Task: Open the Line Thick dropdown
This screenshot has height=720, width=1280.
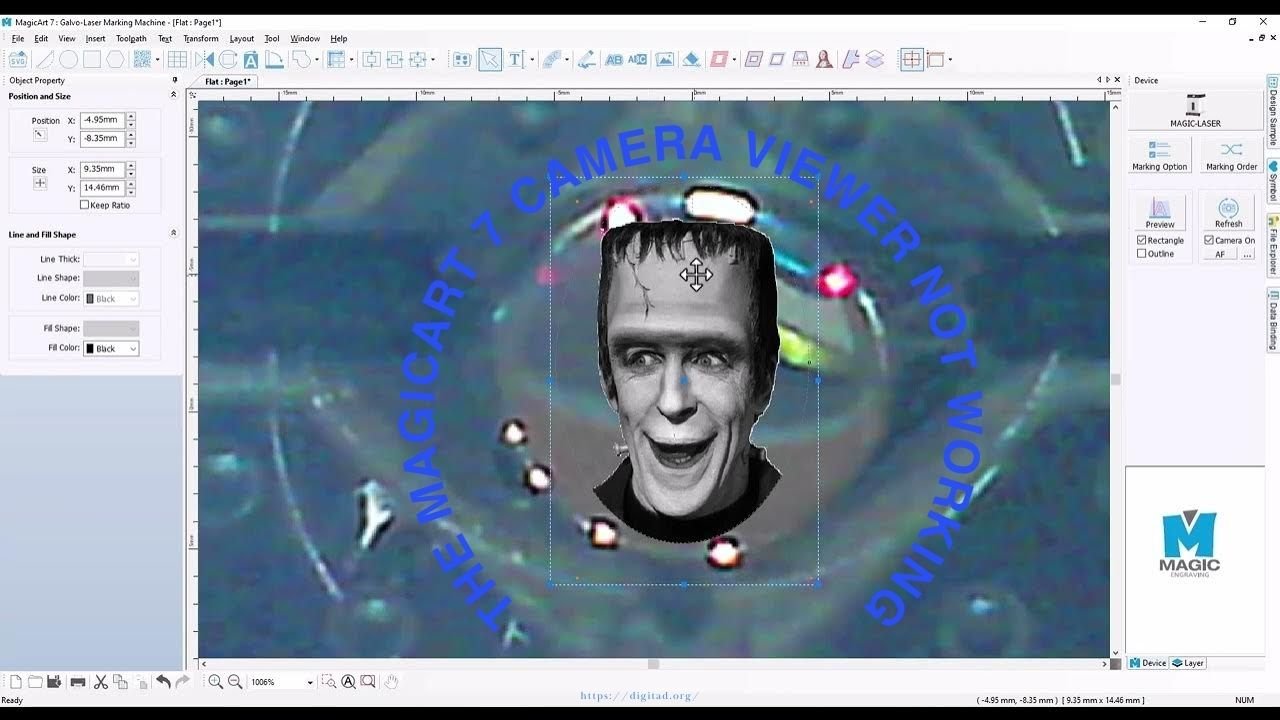Action: tap(133, 259)
